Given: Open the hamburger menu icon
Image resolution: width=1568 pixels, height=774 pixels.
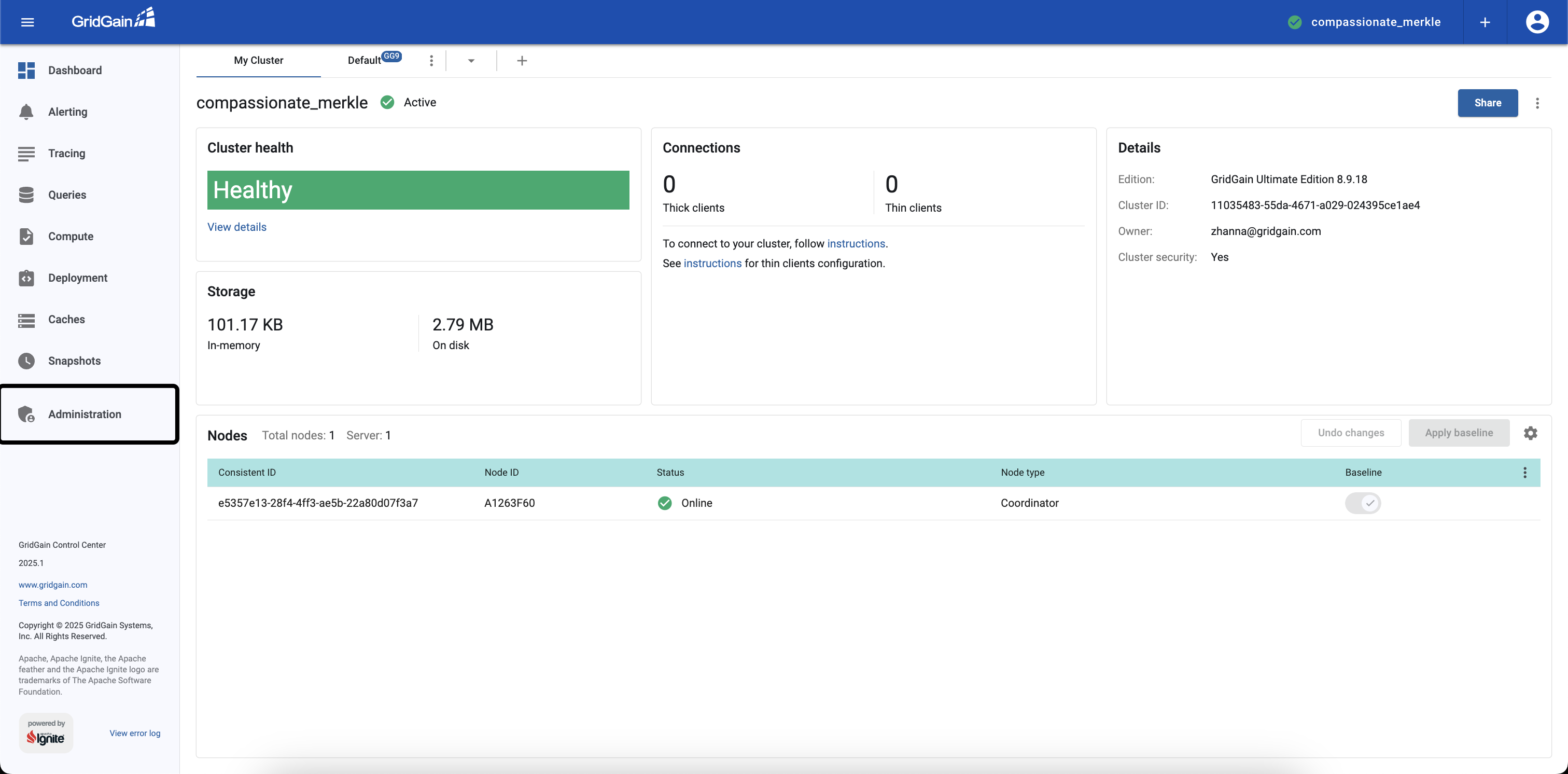Looking at the screenshot, I should (27, 22).
